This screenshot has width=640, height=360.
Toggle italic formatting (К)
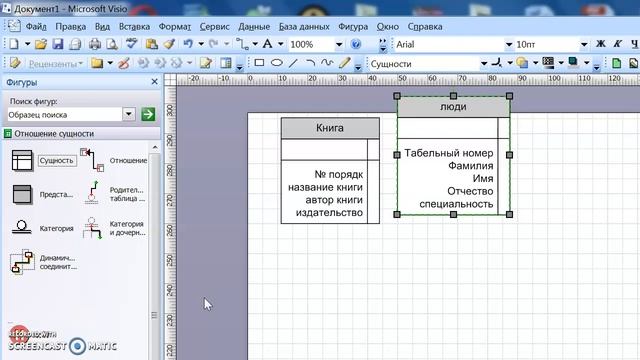pos(618,44)
